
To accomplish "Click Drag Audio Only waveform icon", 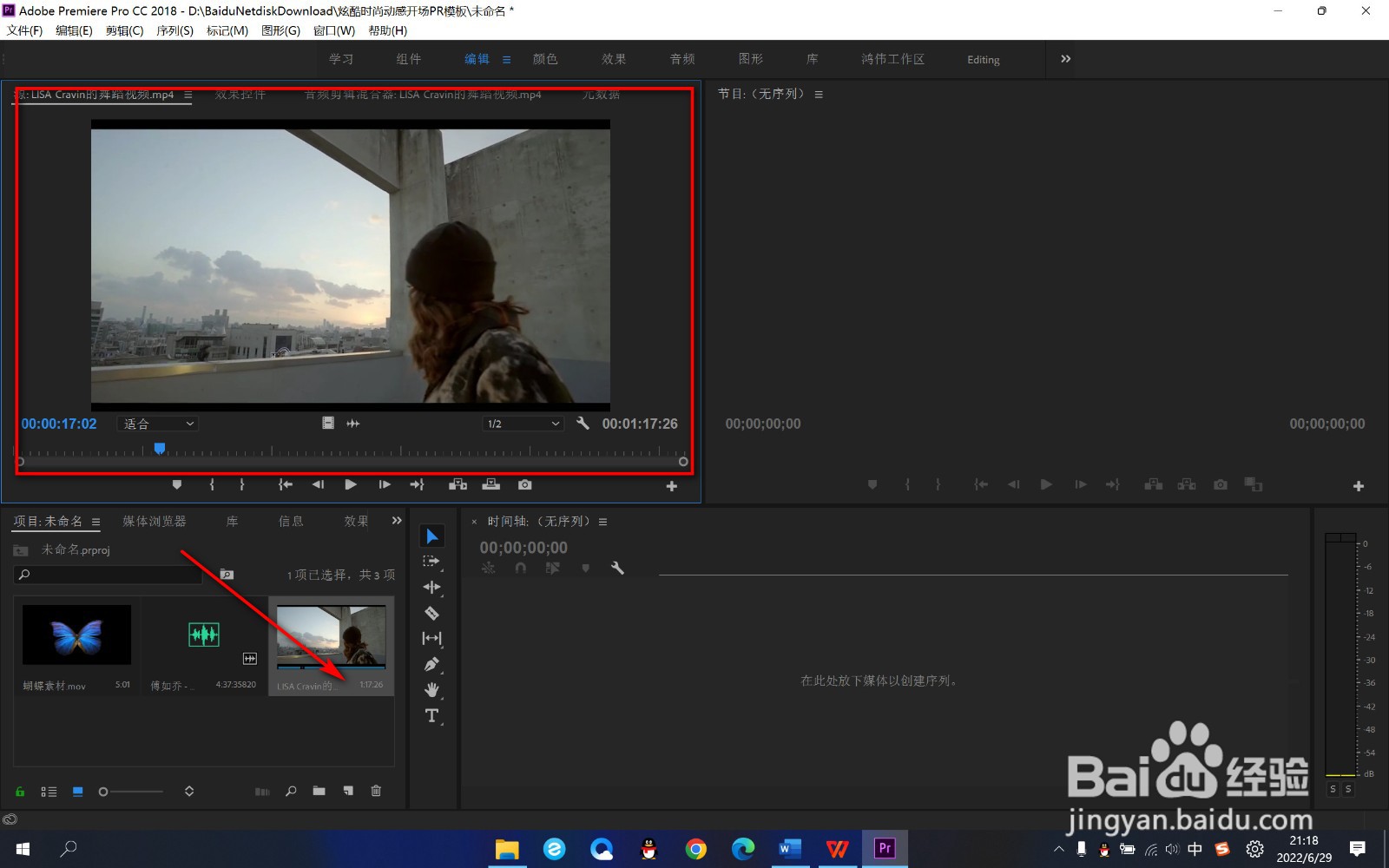I will pos(353,424).
